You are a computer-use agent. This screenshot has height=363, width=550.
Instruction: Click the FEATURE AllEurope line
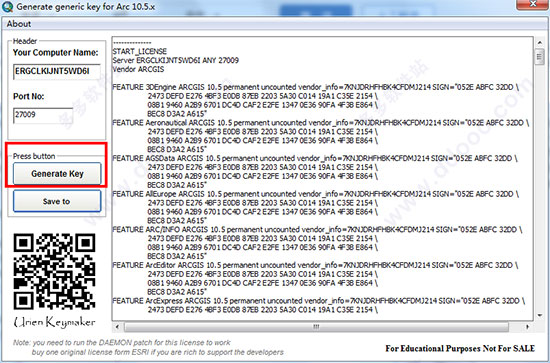coord(315,194)
